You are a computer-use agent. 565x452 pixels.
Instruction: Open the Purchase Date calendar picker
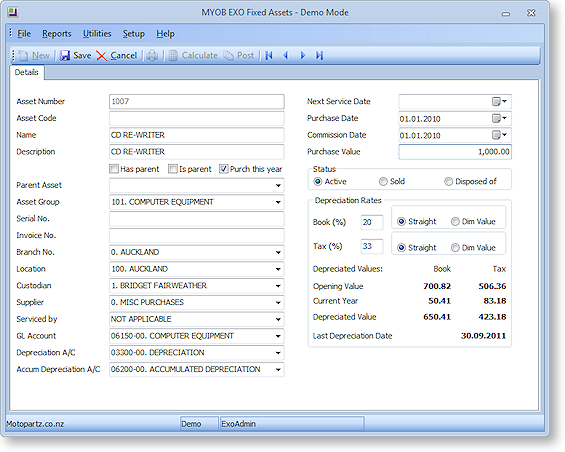(x=499, y=118)
